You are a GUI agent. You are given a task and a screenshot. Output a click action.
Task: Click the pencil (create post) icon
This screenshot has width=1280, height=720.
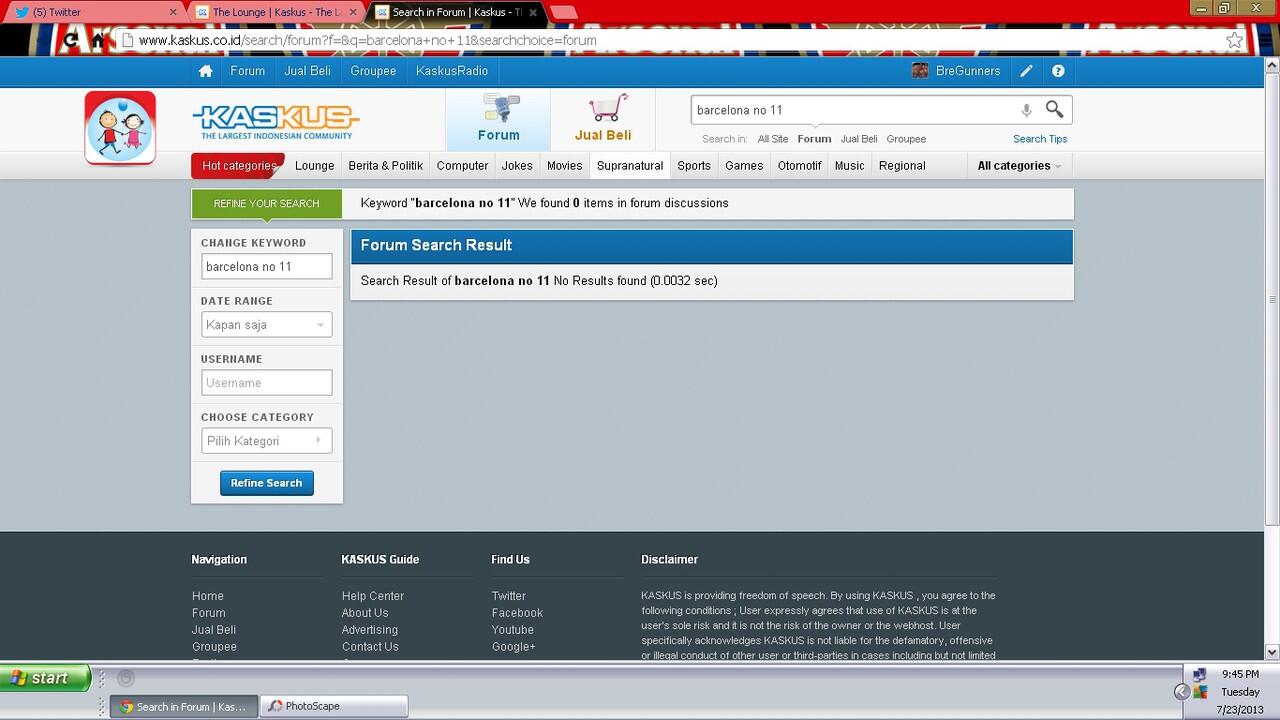(x=1026, y=71)
